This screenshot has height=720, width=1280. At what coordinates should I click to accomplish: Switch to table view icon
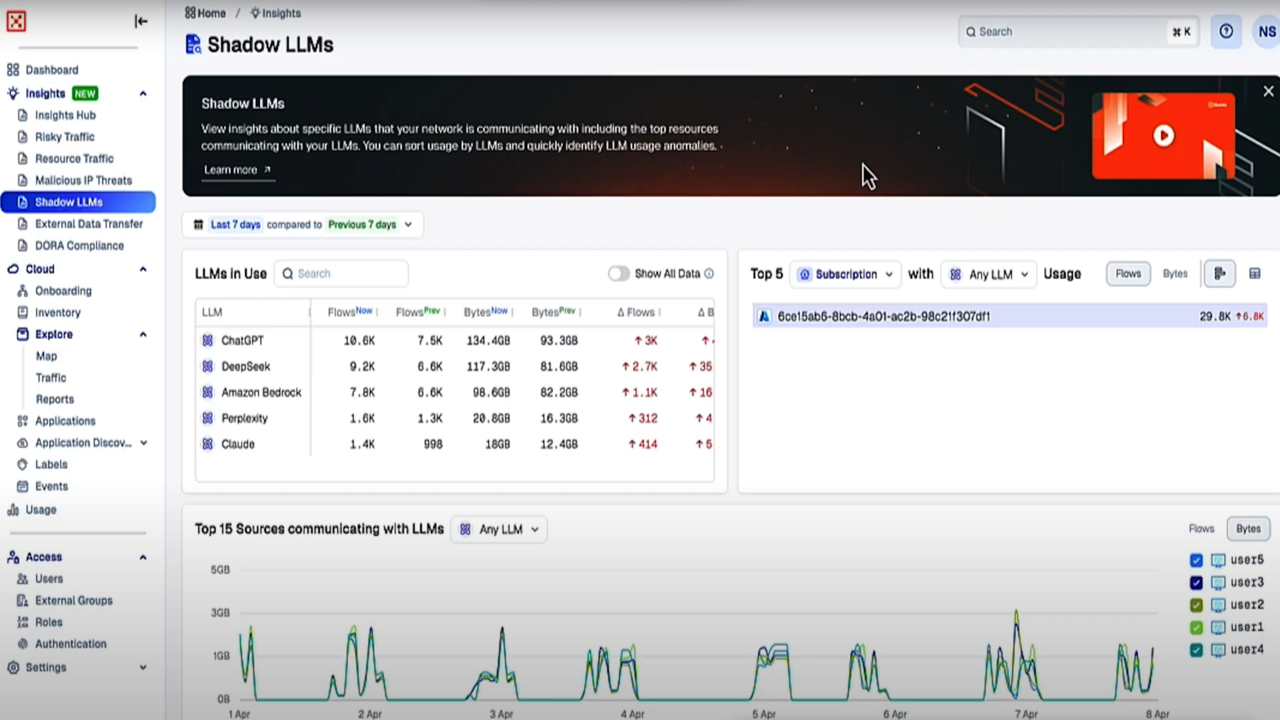(1255, 273)
